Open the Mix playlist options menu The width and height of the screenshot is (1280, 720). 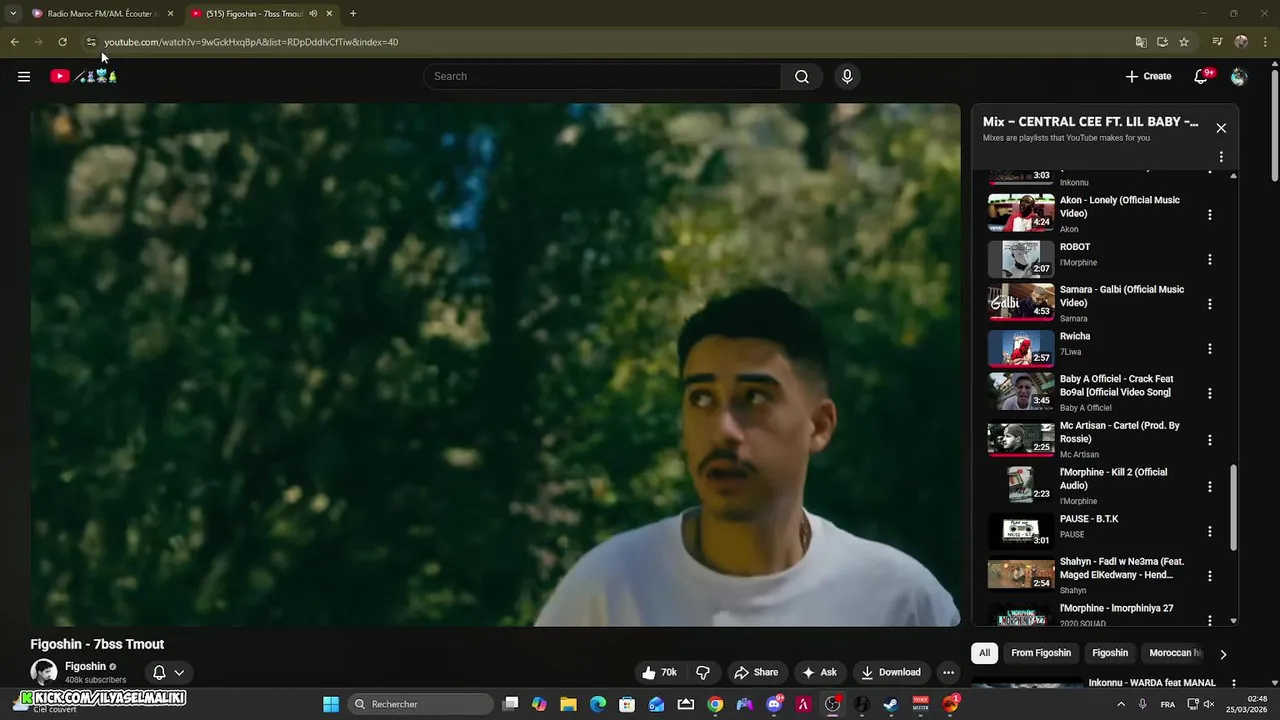tap(1221, 157)
